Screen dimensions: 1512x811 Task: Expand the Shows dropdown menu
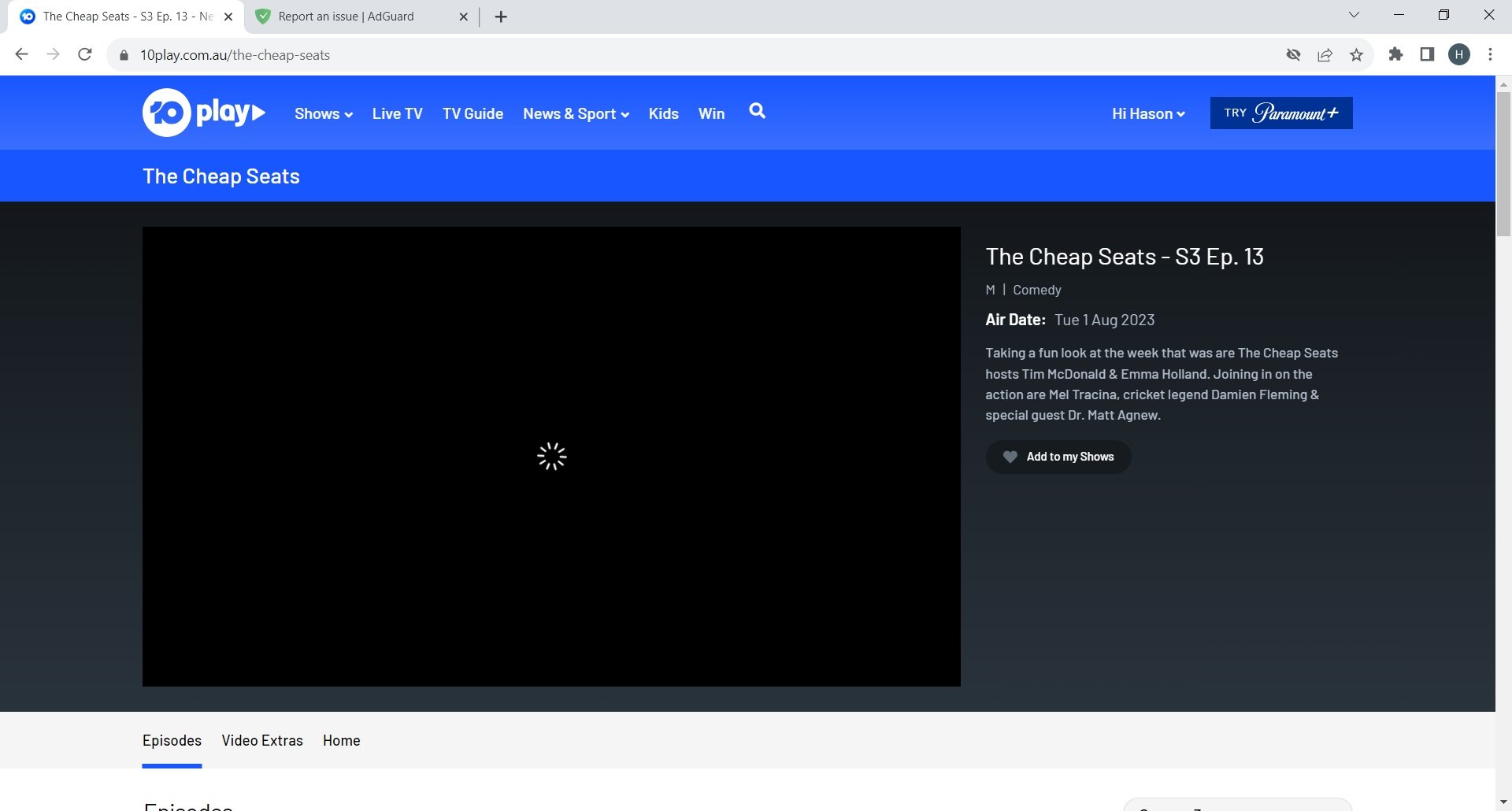[323, 114]
